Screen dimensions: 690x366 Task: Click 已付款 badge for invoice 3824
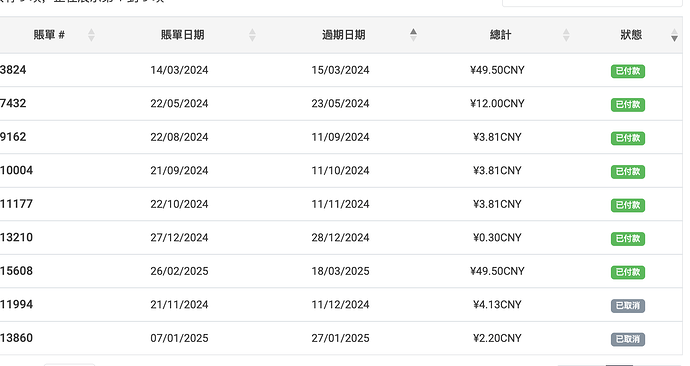[x=628, y=71]
